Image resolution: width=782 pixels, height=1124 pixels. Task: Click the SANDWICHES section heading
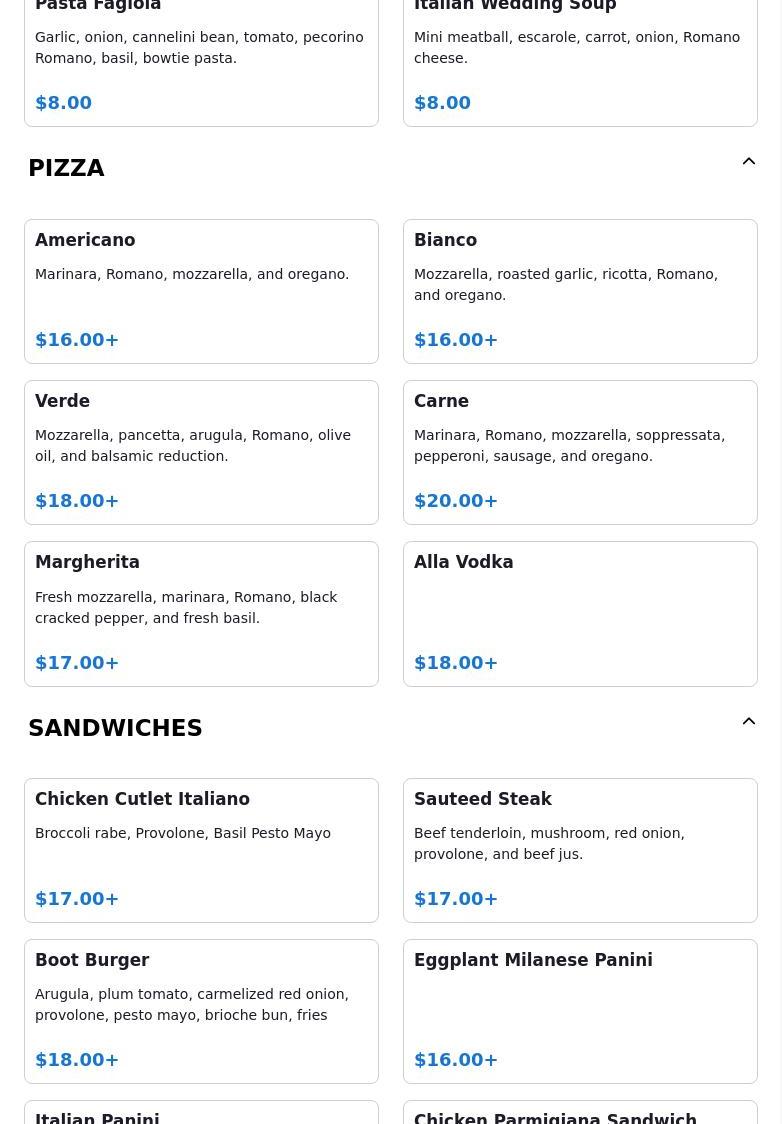coord(115,728)
